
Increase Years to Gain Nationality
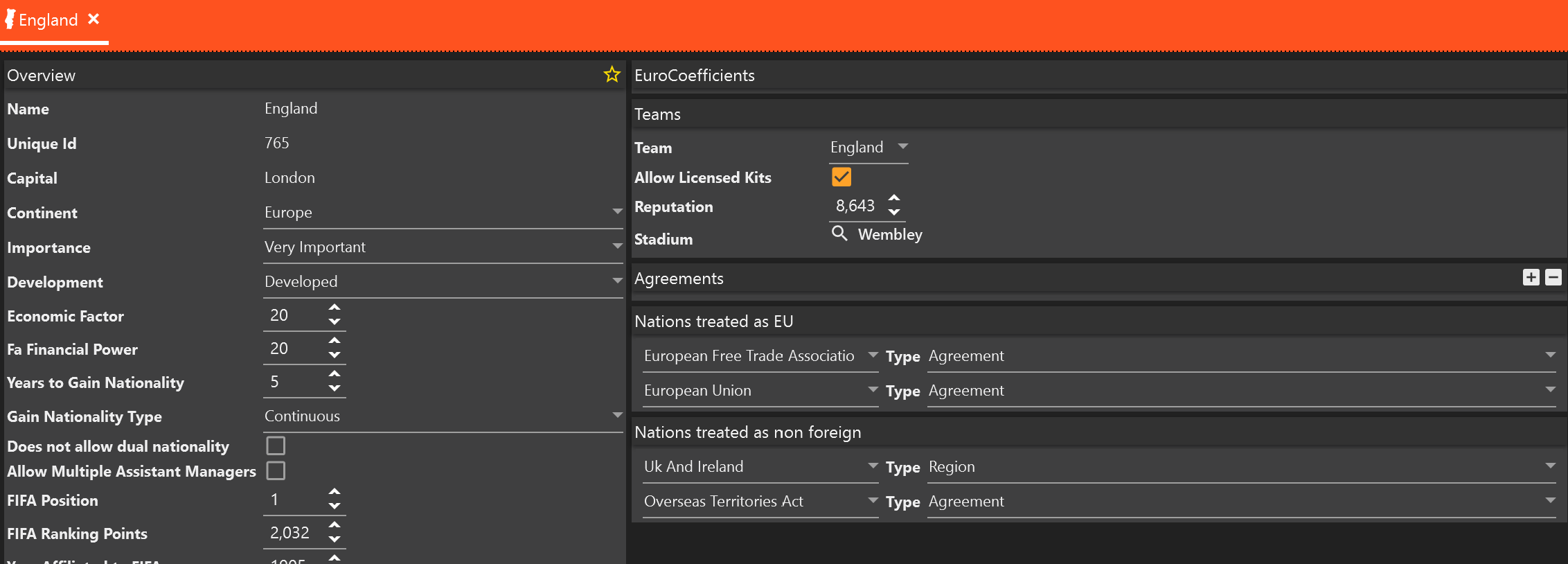click(x=335, y=373)
